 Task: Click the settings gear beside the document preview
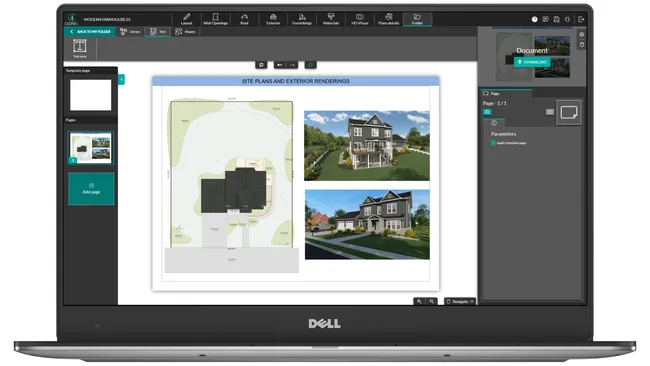tap(582, 34)
